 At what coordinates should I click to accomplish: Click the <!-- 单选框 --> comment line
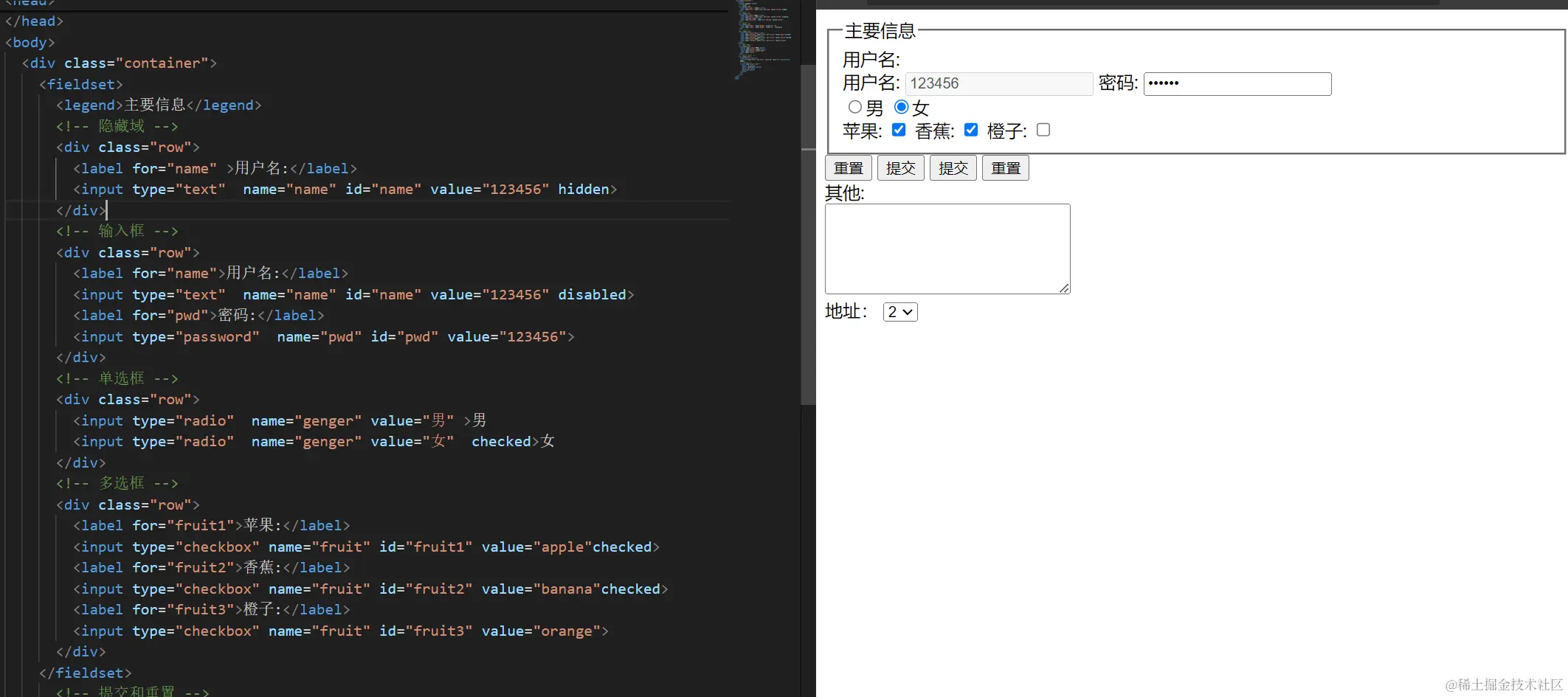coord(117,378)
